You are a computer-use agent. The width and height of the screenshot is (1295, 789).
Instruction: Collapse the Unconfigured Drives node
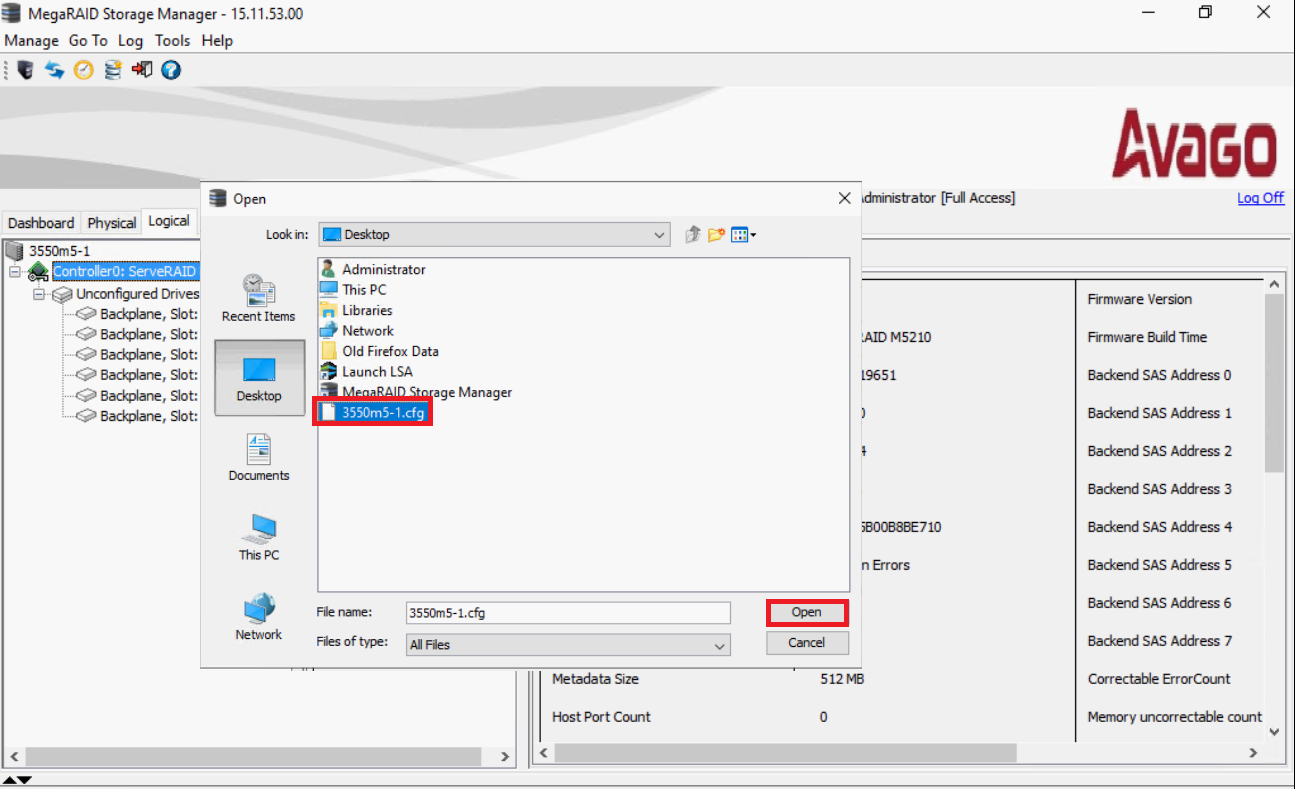point(38,294)
